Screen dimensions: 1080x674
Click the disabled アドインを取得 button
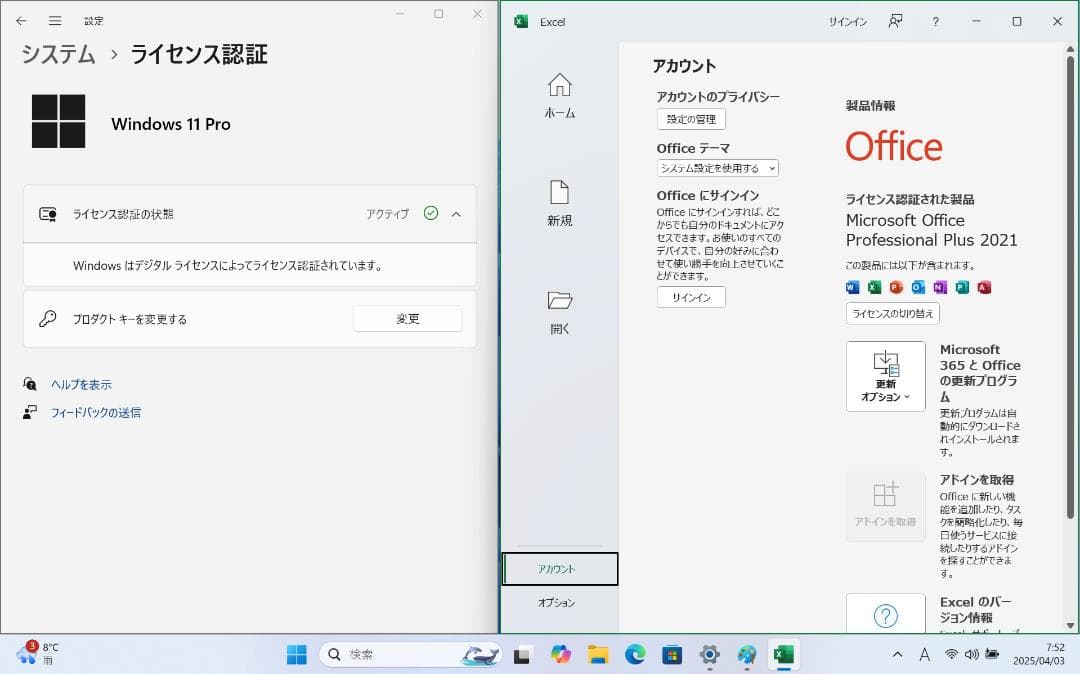[x=886, y=506]
